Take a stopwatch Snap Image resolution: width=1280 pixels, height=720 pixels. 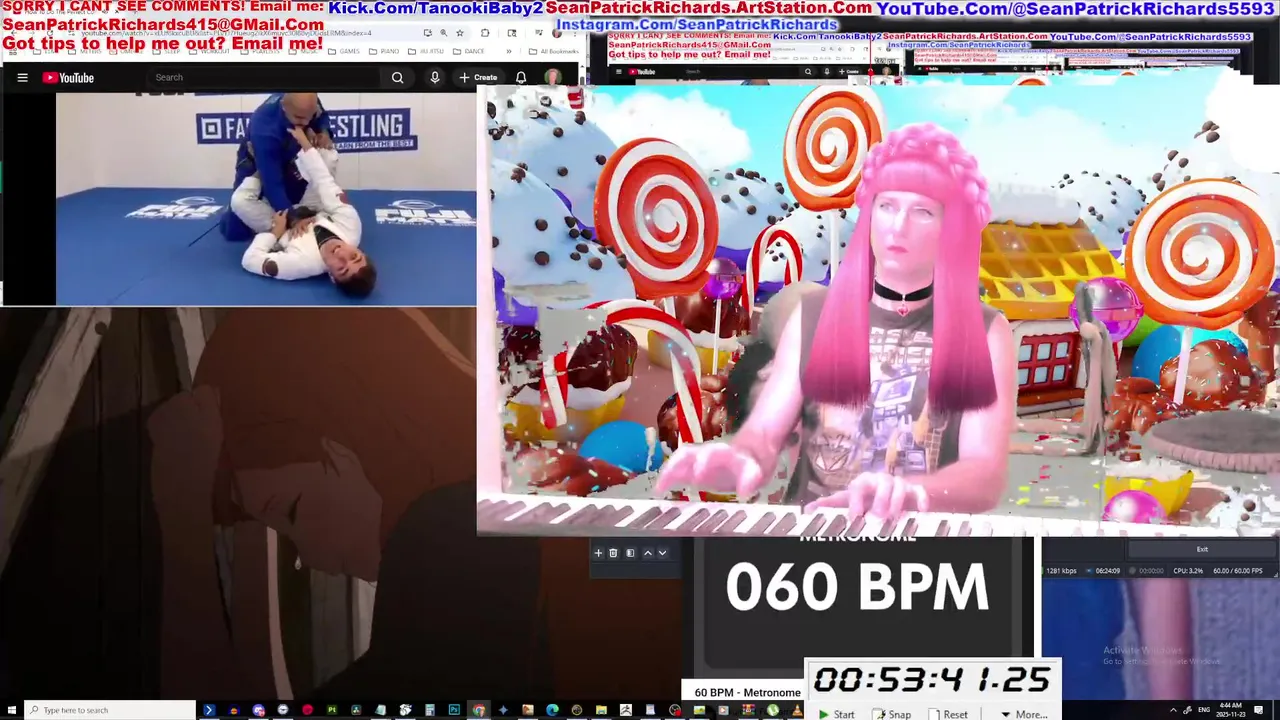(892, 714)
